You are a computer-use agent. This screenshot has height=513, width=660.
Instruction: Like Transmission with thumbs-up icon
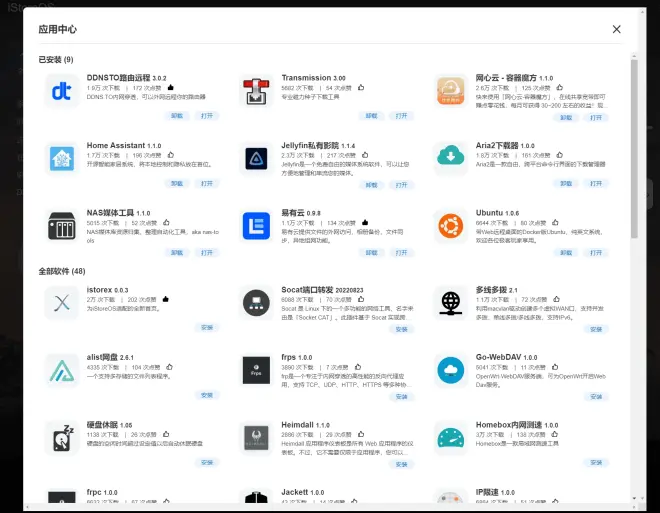tap(361, 88)
